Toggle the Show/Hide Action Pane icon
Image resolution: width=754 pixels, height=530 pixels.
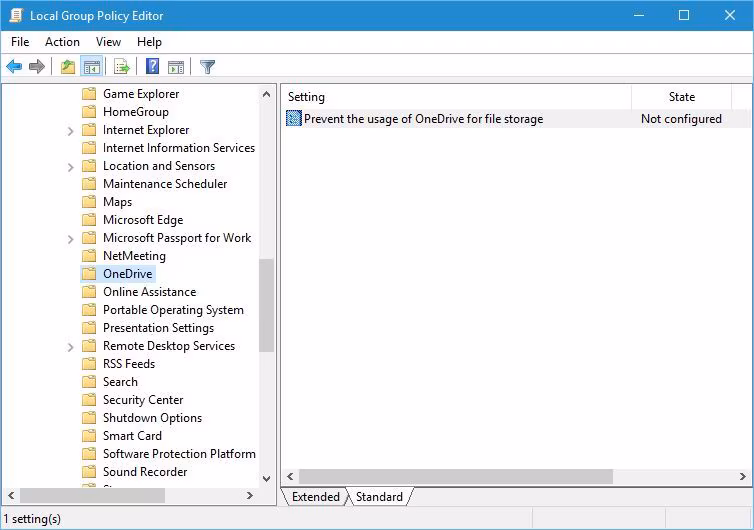click(176, 67)
